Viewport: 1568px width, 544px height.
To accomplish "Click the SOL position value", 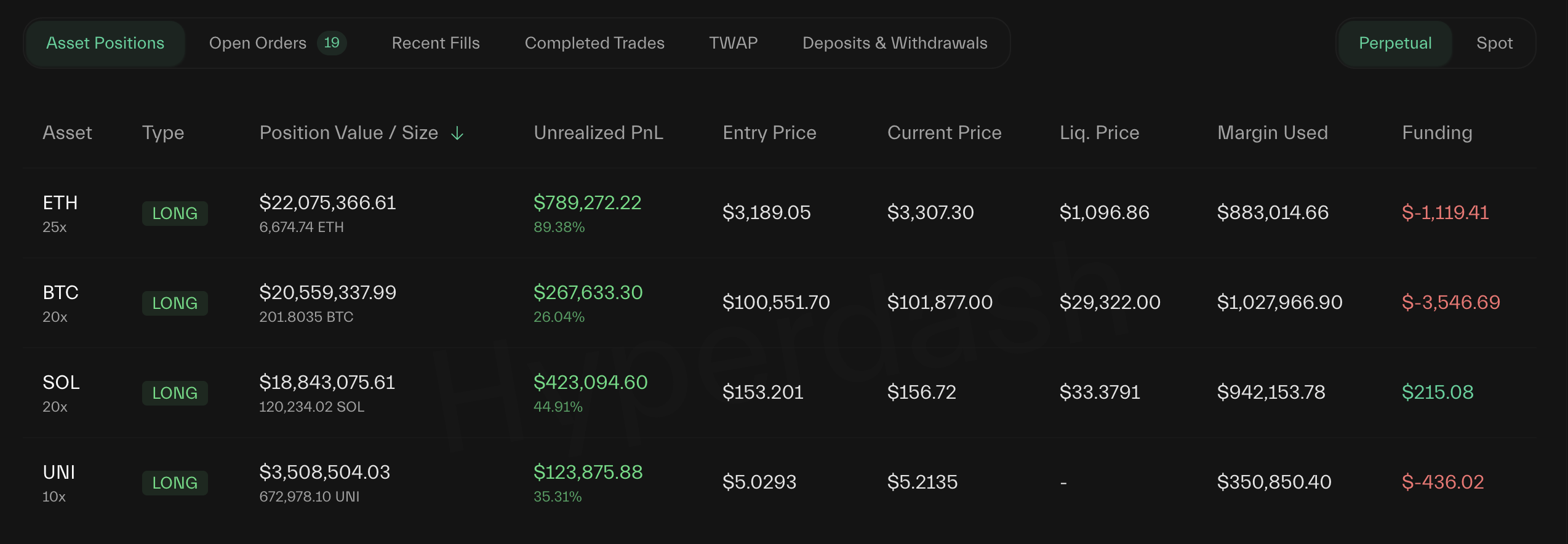I will coord(328,382).
